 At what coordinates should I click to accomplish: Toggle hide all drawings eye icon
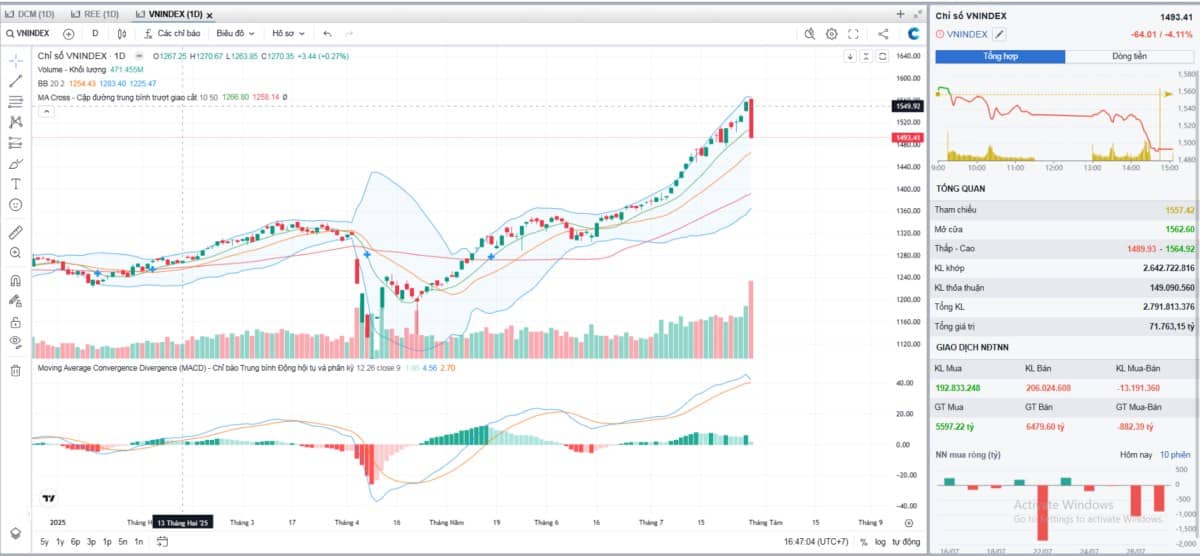(x=16, y=343)
